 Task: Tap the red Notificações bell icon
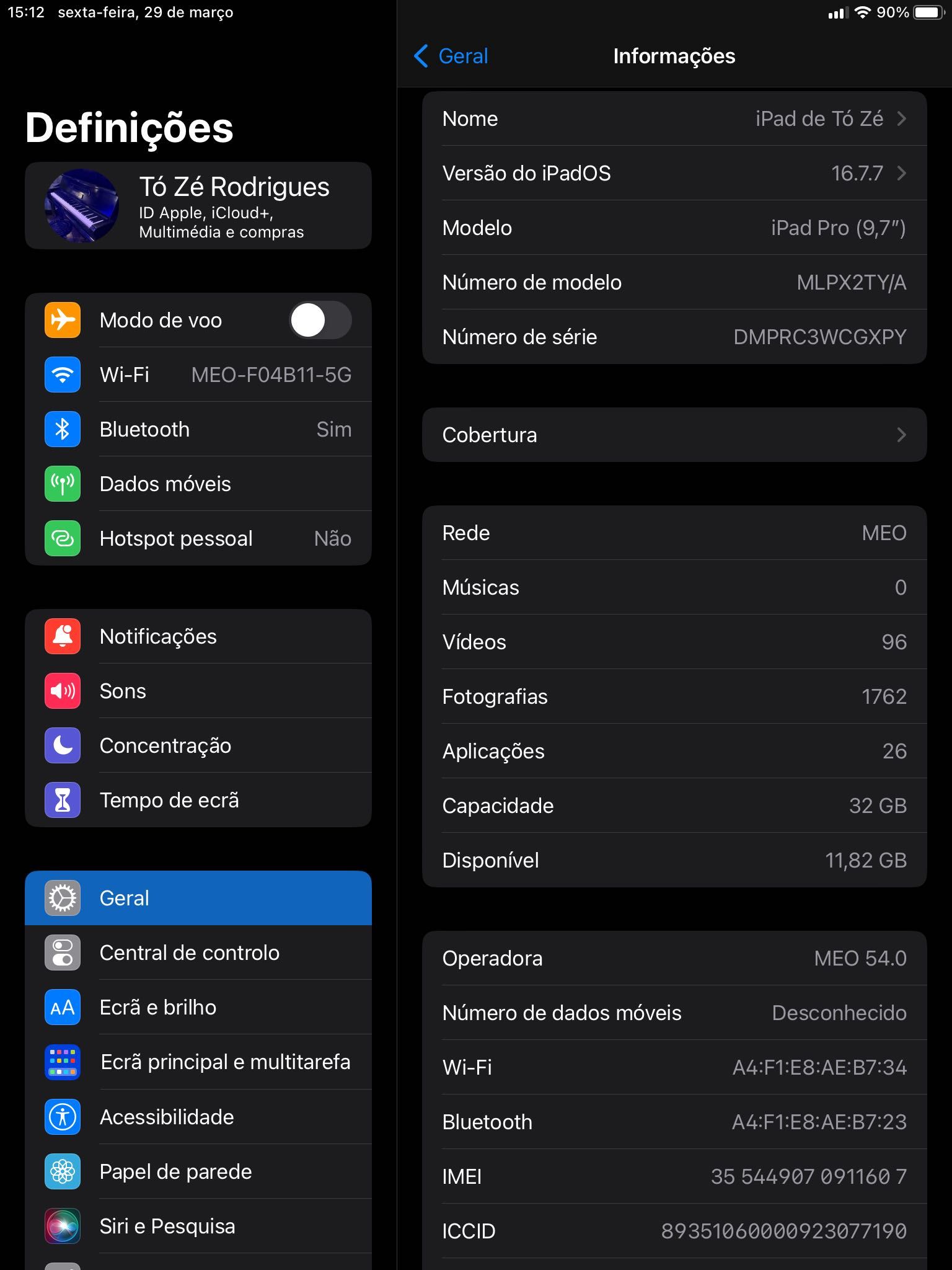[x=63, y=636]
